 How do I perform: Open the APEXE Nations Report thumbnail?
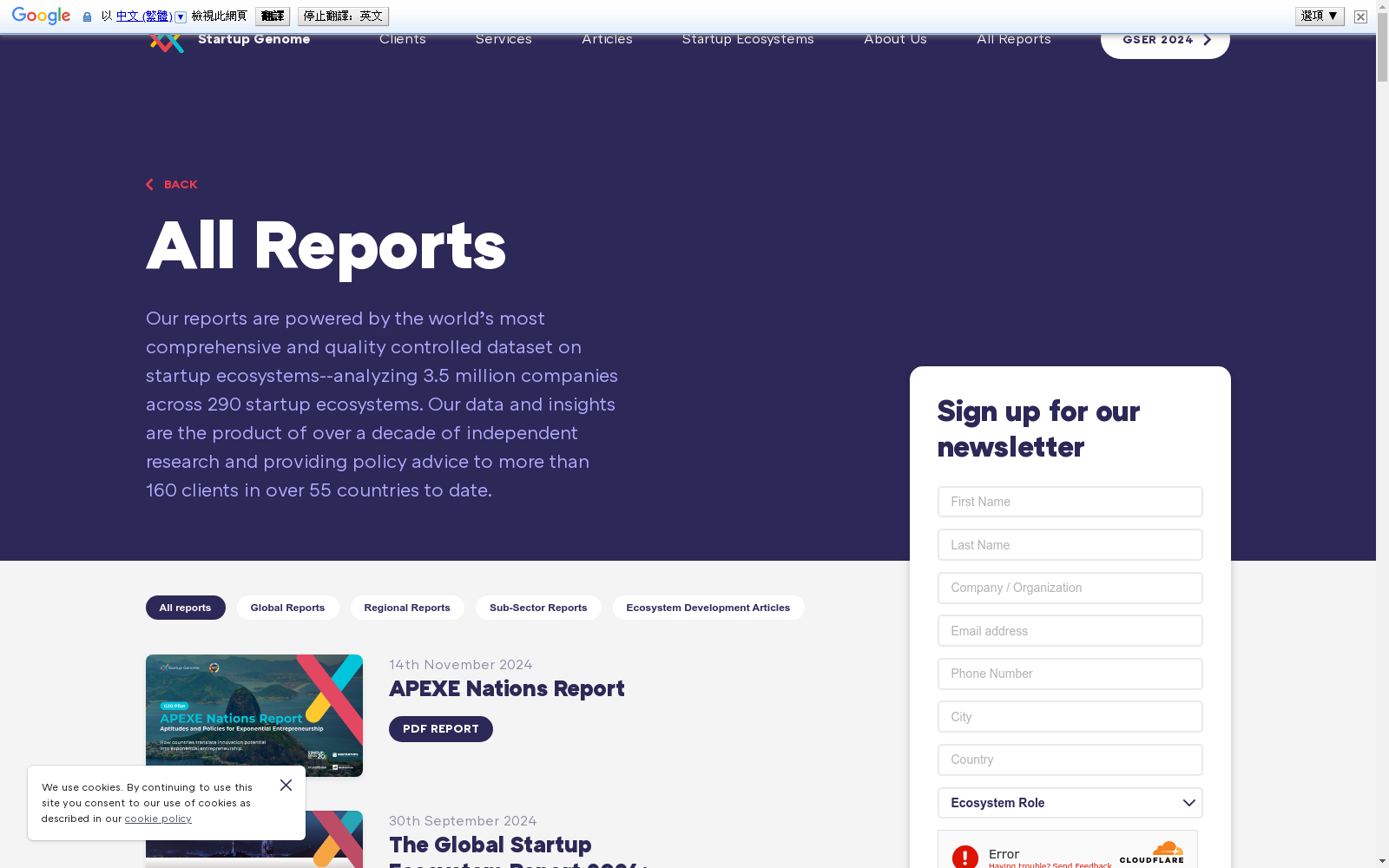click(254, 715)
